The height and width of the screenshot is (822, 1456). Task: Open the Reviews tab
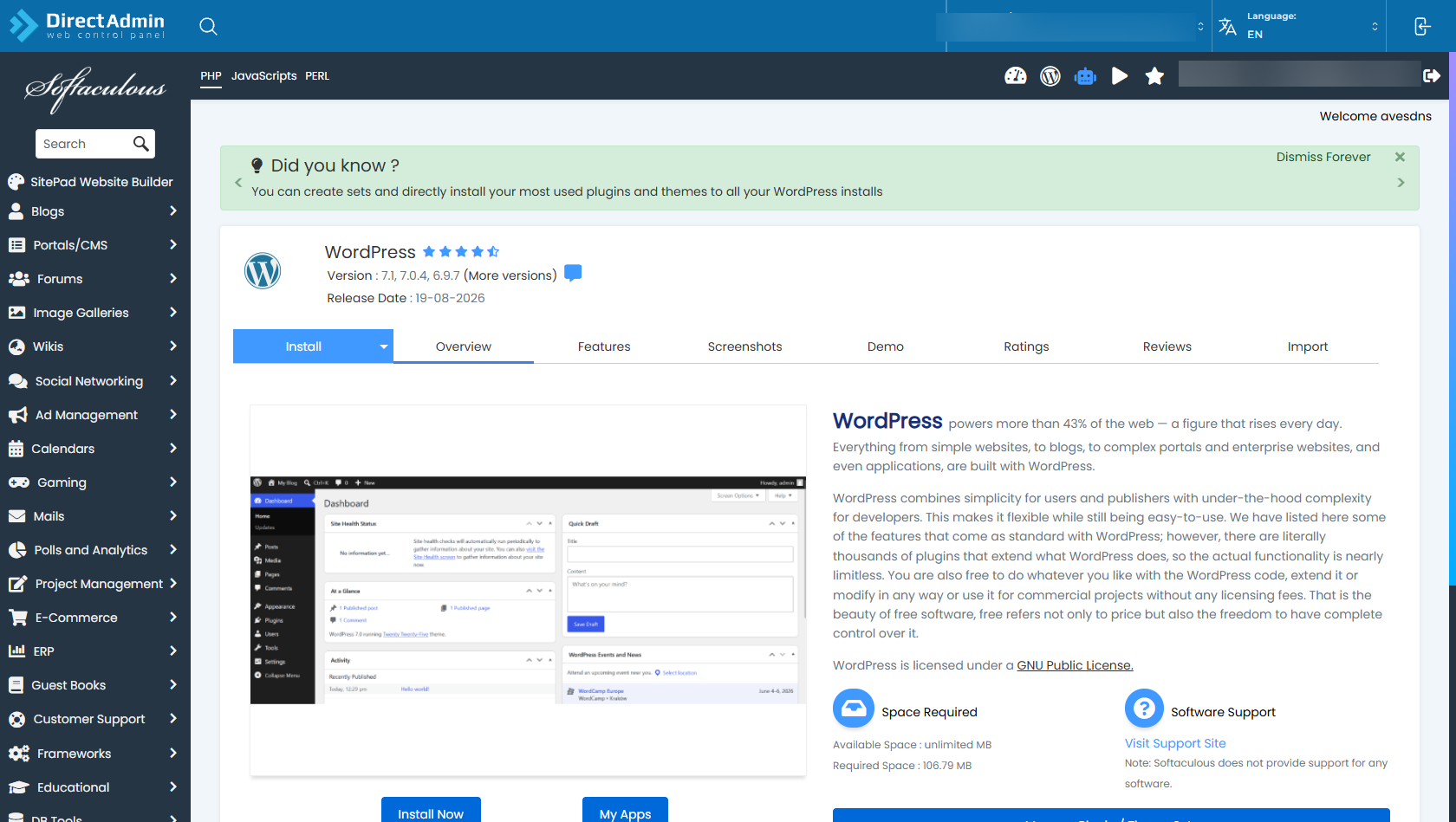[x=1167, y=346]
